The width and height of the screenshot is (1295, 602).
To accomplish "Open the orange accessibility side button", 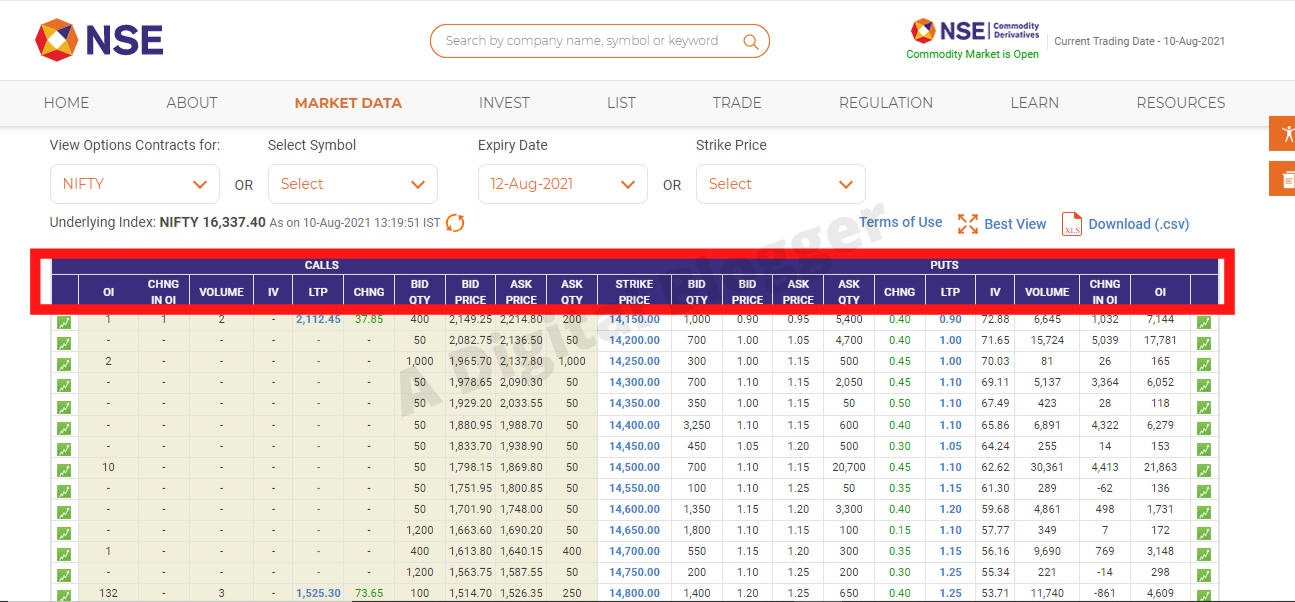I will 1281,134.
